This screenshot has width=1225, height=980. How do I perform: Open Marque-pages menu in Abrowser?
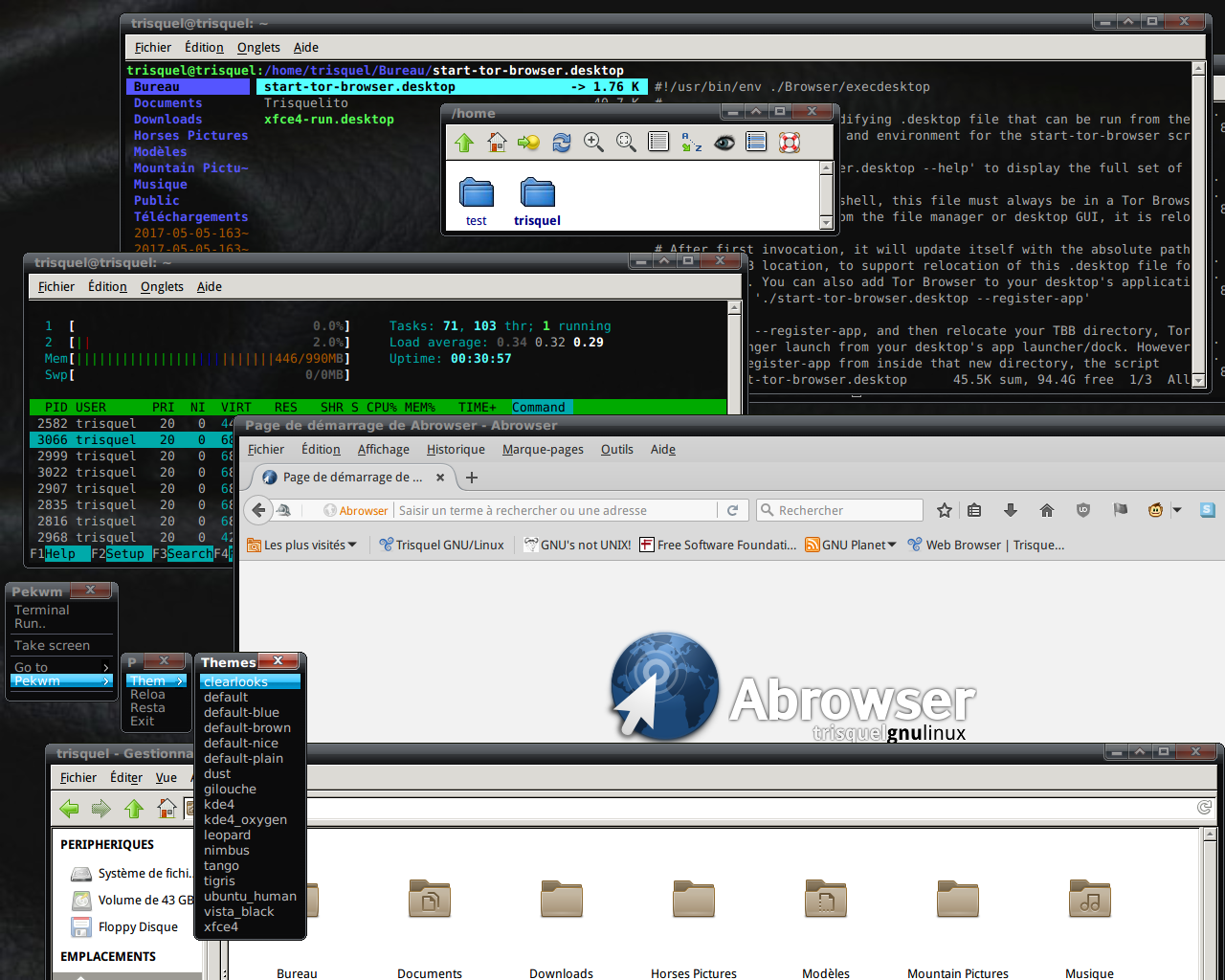(543, 449)
